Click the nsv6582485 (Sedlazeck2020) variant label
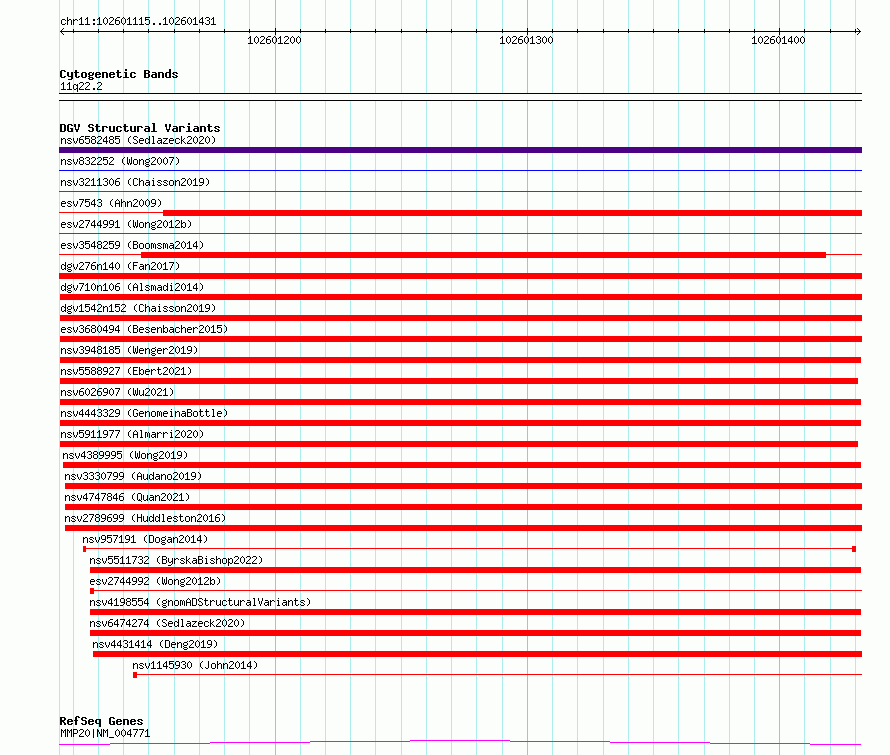Screen dimensions: 890x755 [x=138, y=140]
